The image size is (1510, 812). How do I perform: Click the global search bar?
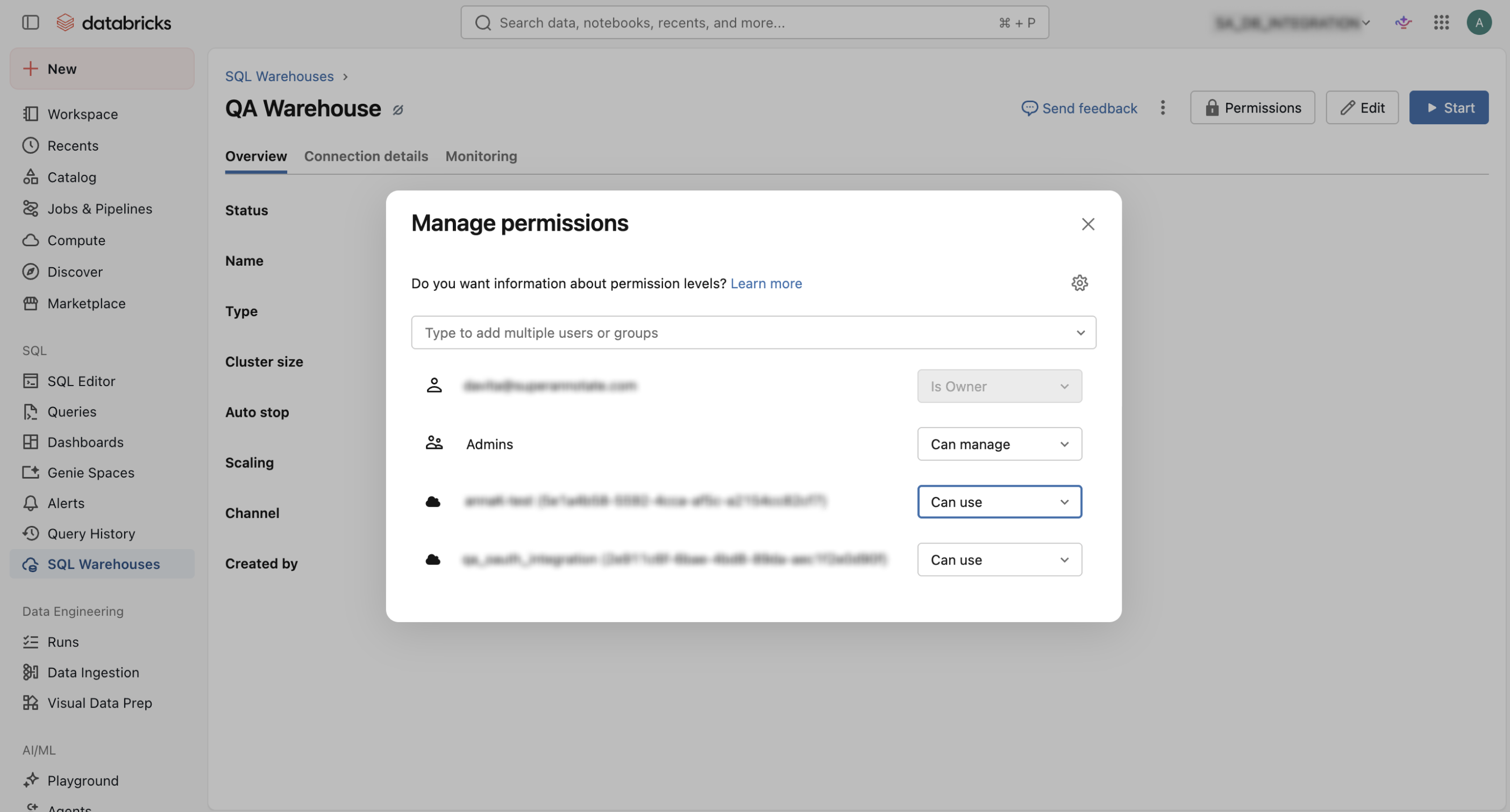(x=754, y=22)
